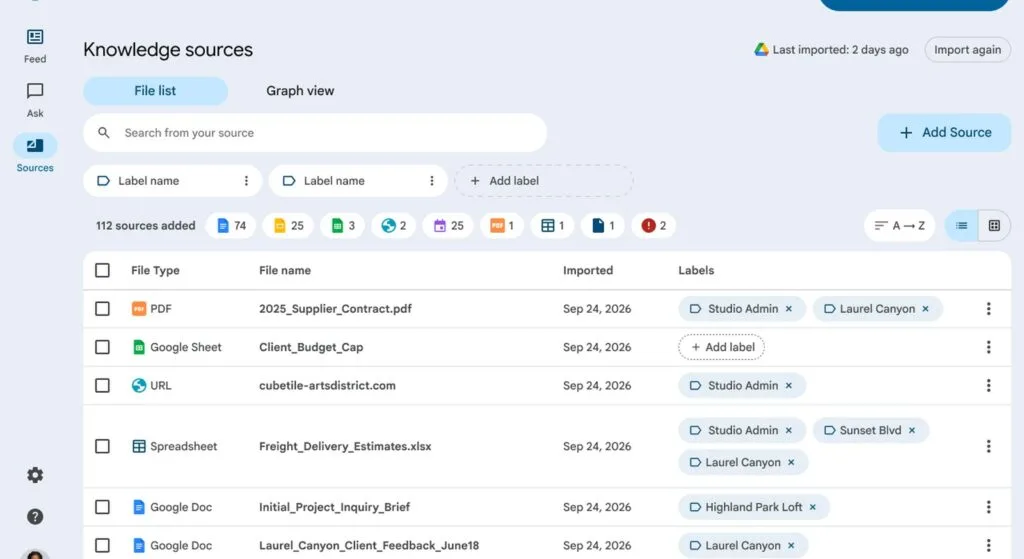Open more options for Client_Budget_Cap
This screenshot has width=1024, height=559.
988,347
